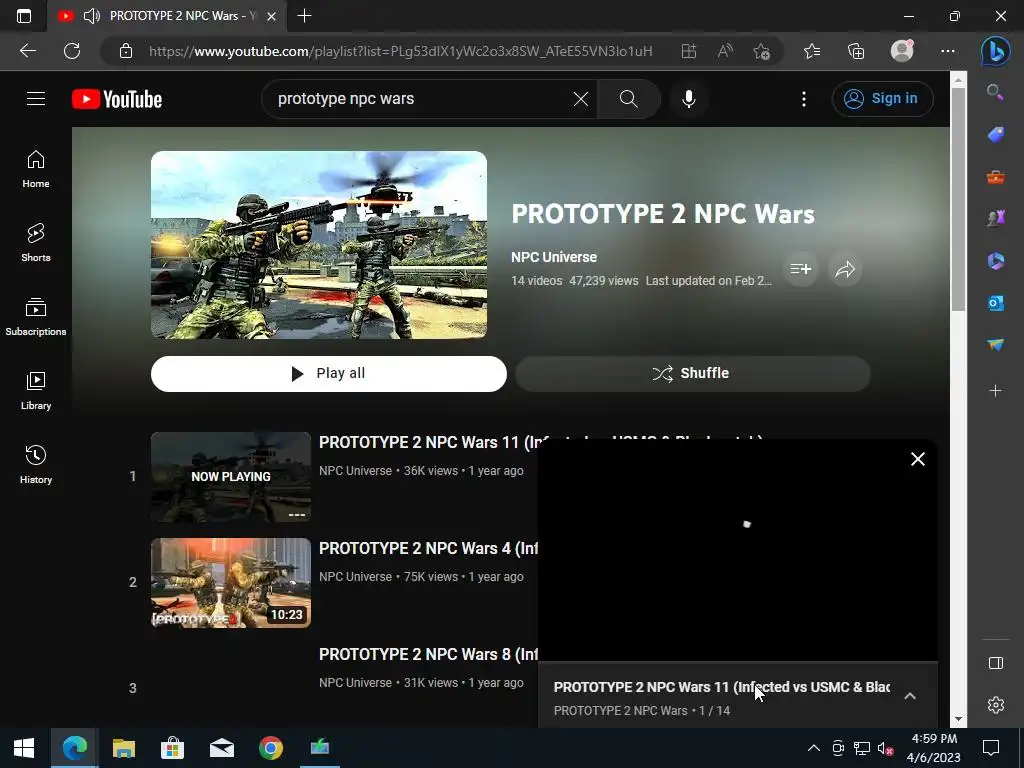
Task: Open the playlist cover thumbnail
Action: (319, 245)
